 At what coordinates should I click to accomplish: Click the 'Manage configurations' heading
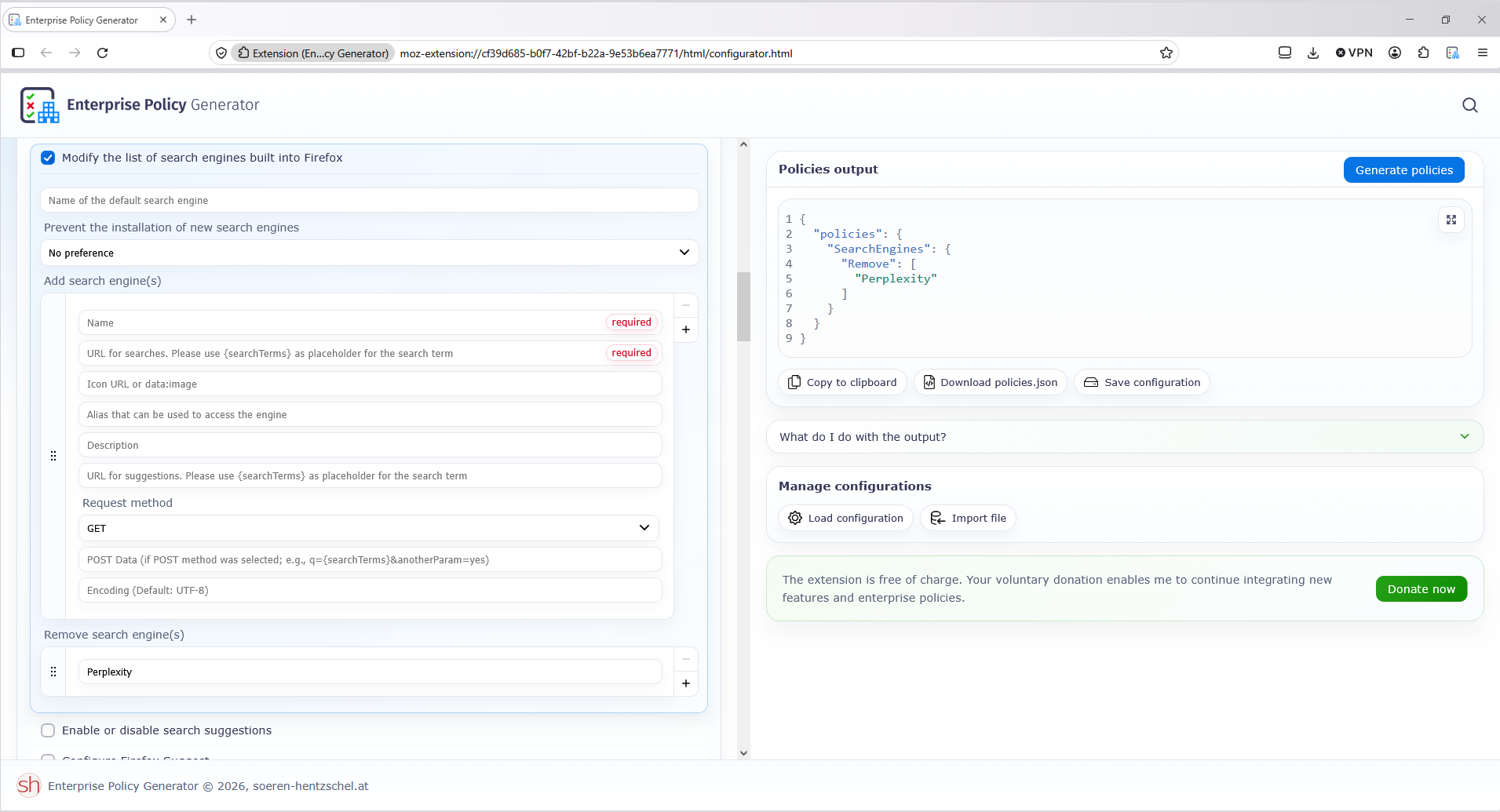tap(855, 486)
